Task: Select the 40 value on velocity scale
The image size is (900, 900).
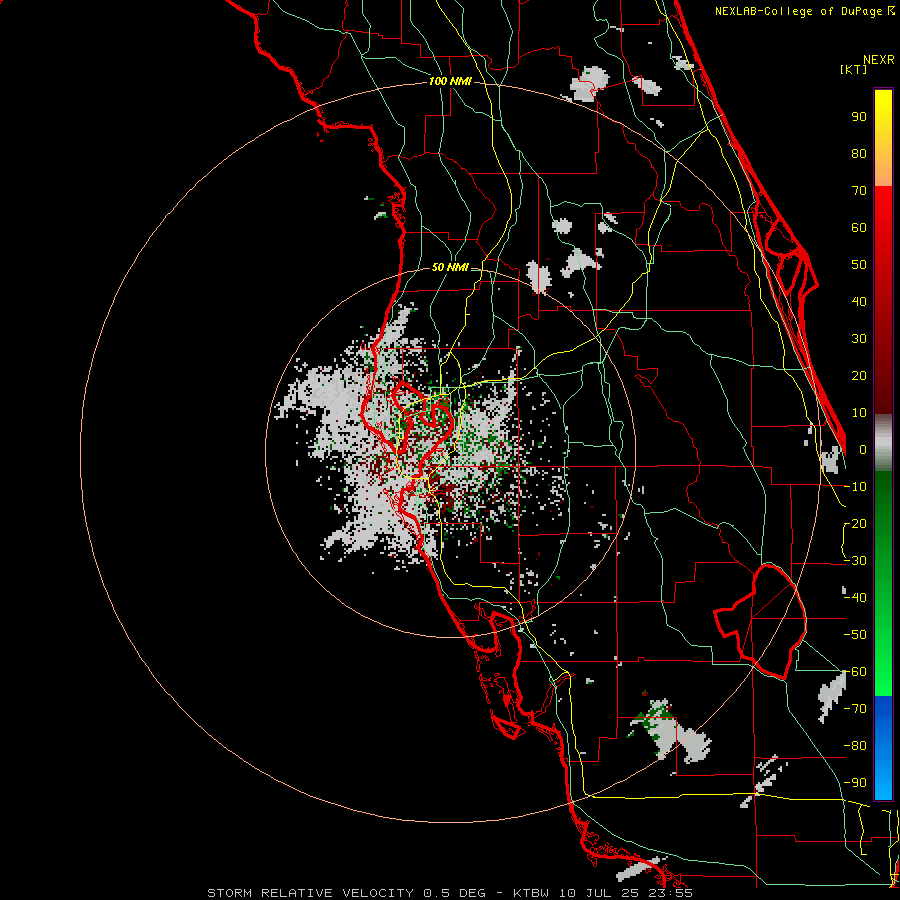Action: 859,301
